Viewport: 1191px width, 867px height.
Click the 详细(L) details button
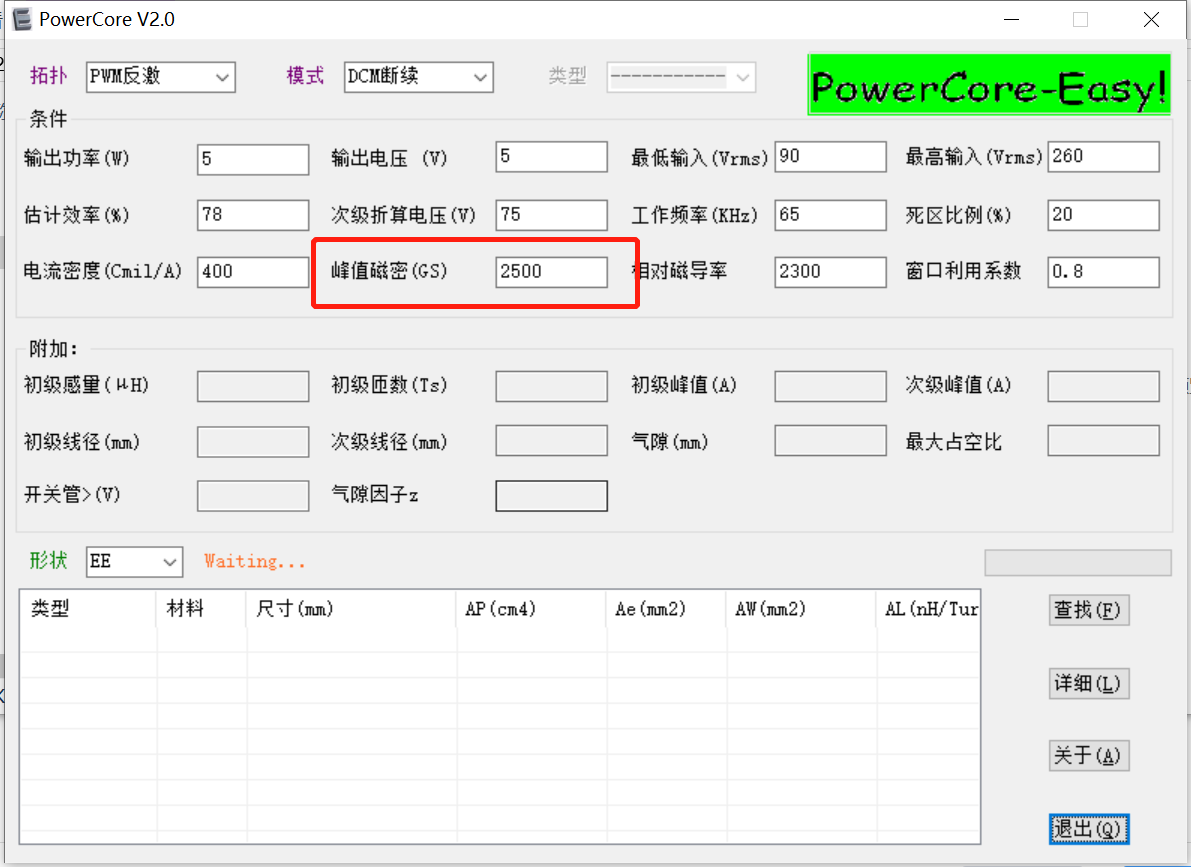click(x=1089, y=683)
